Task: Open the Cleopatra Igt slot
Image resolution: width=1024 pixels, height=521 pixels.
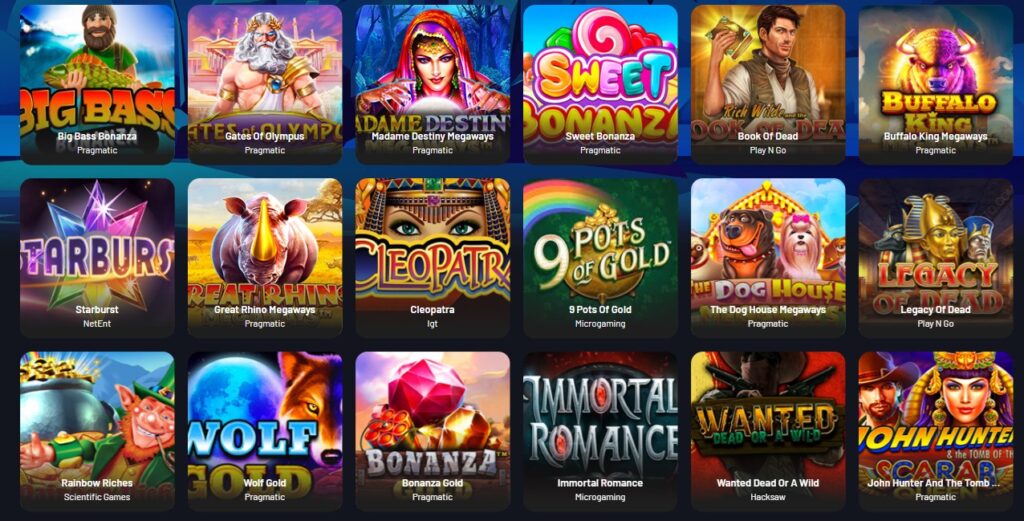Action: tap(432, 258)
